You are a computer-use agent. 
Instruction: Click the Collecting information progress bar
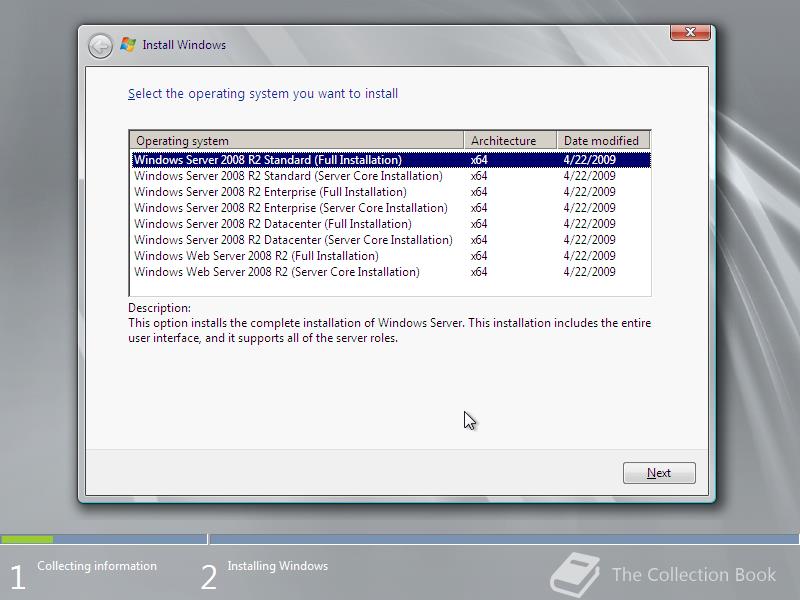pos(104,539)
